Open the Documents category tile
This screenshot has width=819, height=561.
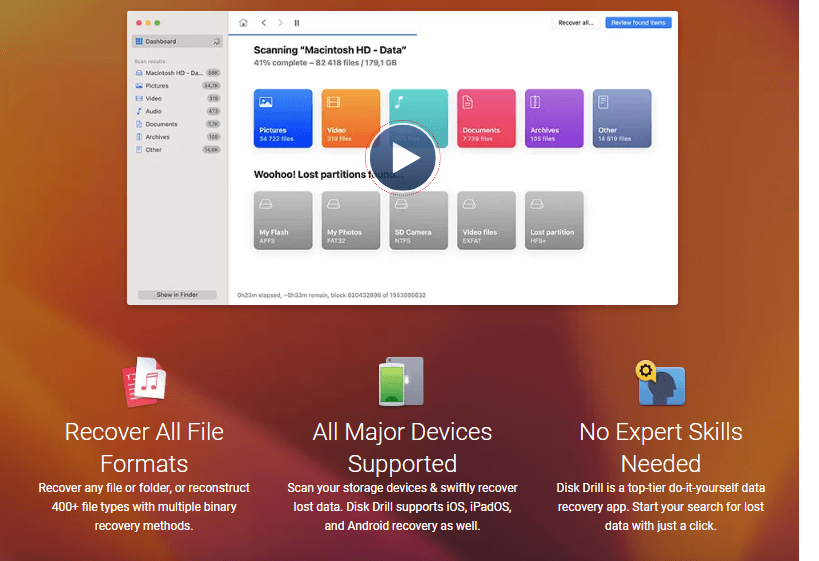point(486,118)
